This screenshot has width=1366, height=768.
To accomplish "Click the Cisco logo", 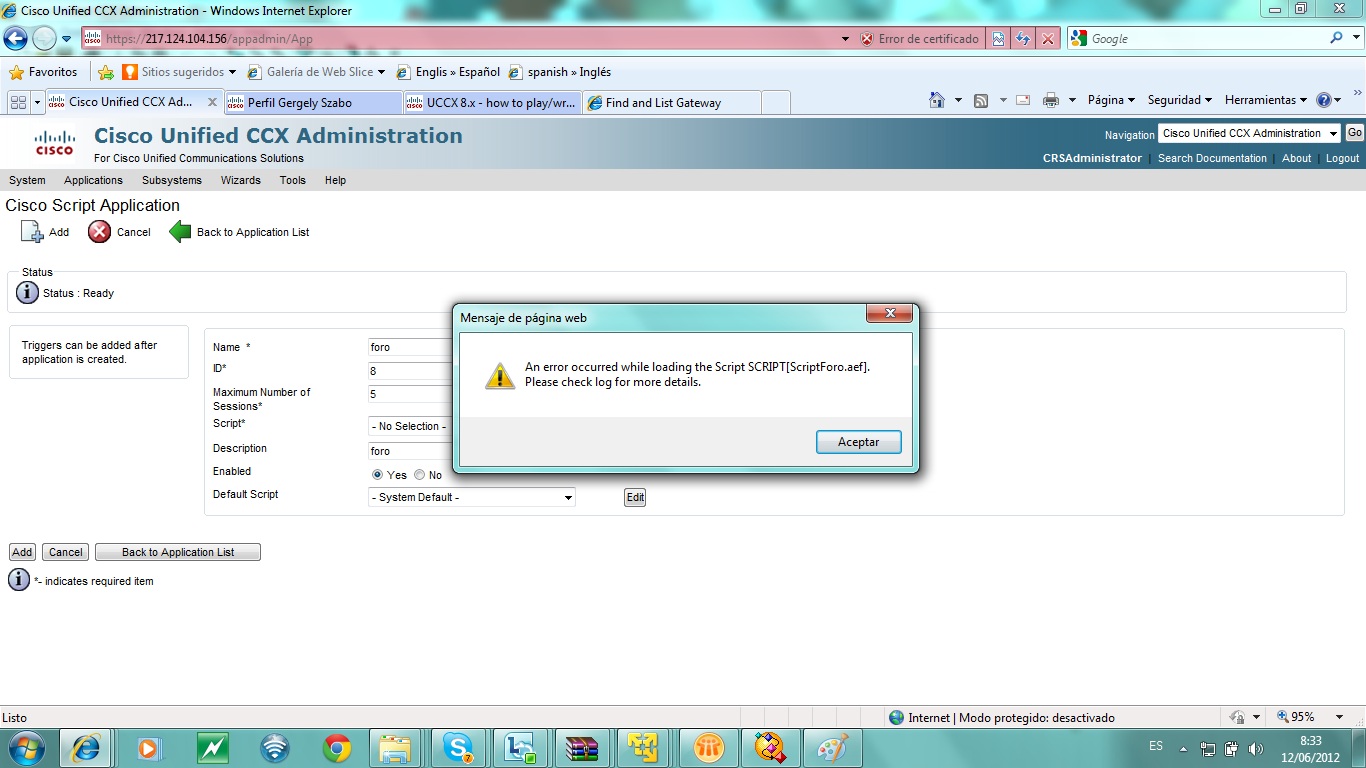I will tap(54, 143).
